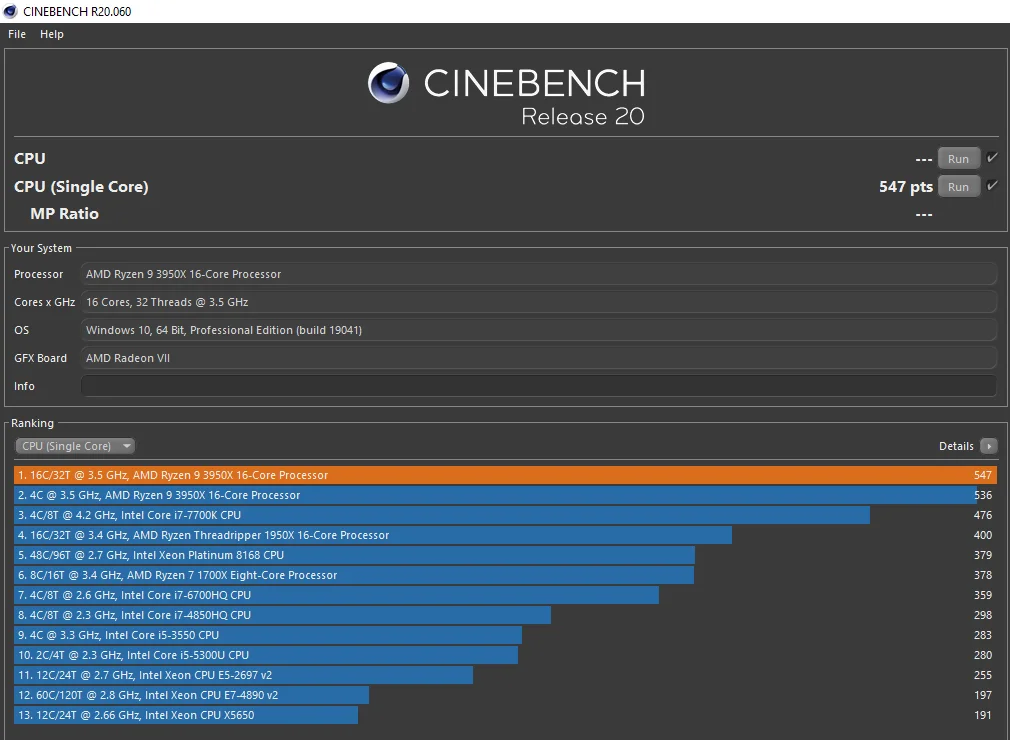Screen dimensions: 1010x740
Task: Click the Cinebench sphere logo in header
Action: point(388,82)
